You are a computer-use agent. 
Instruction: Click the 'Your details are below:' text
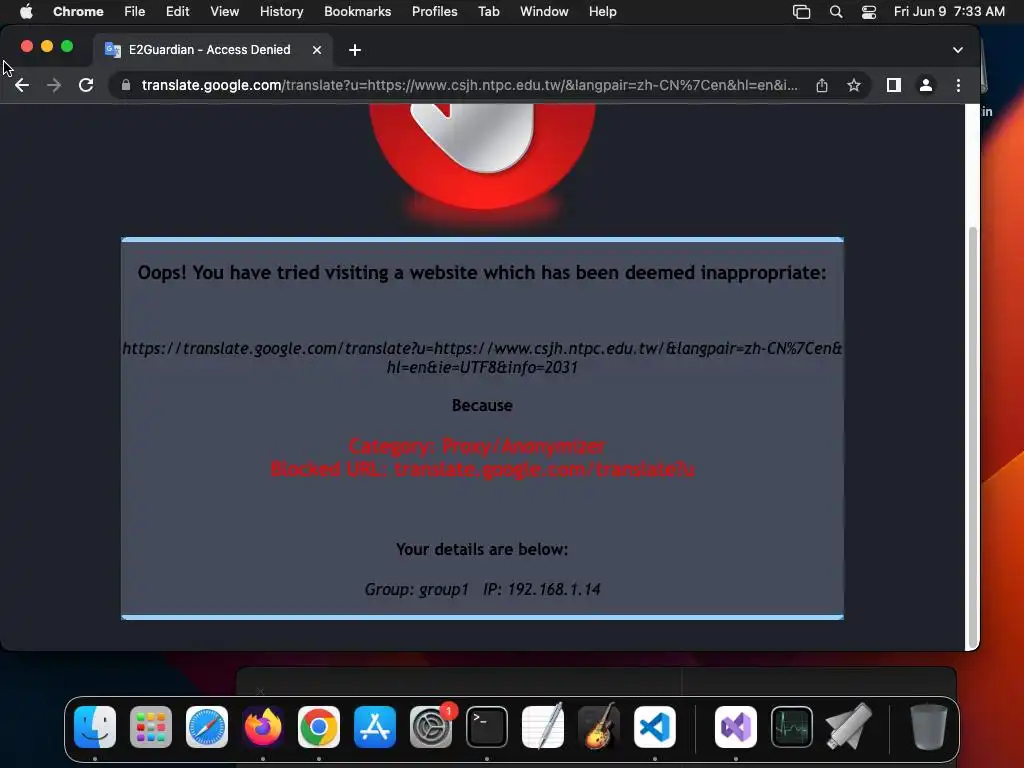[x=482, y=549]
